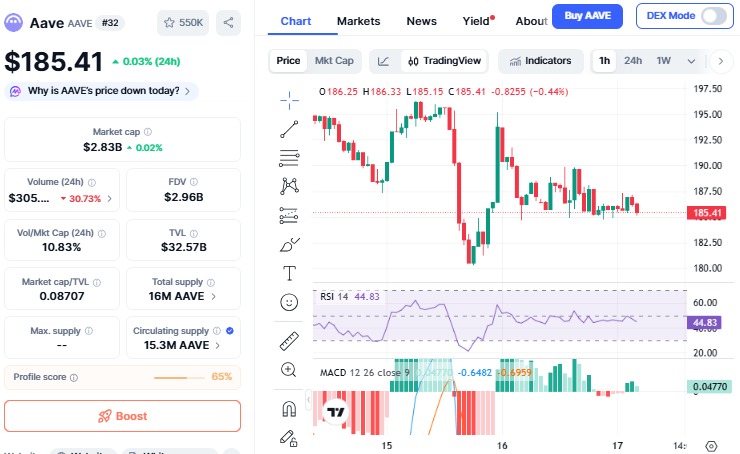Viewport: 740px width, 454px height.
Task: Show Vol/Mkt Cap info tooltip
Action: pyautogui.click(x=101, y=233)
